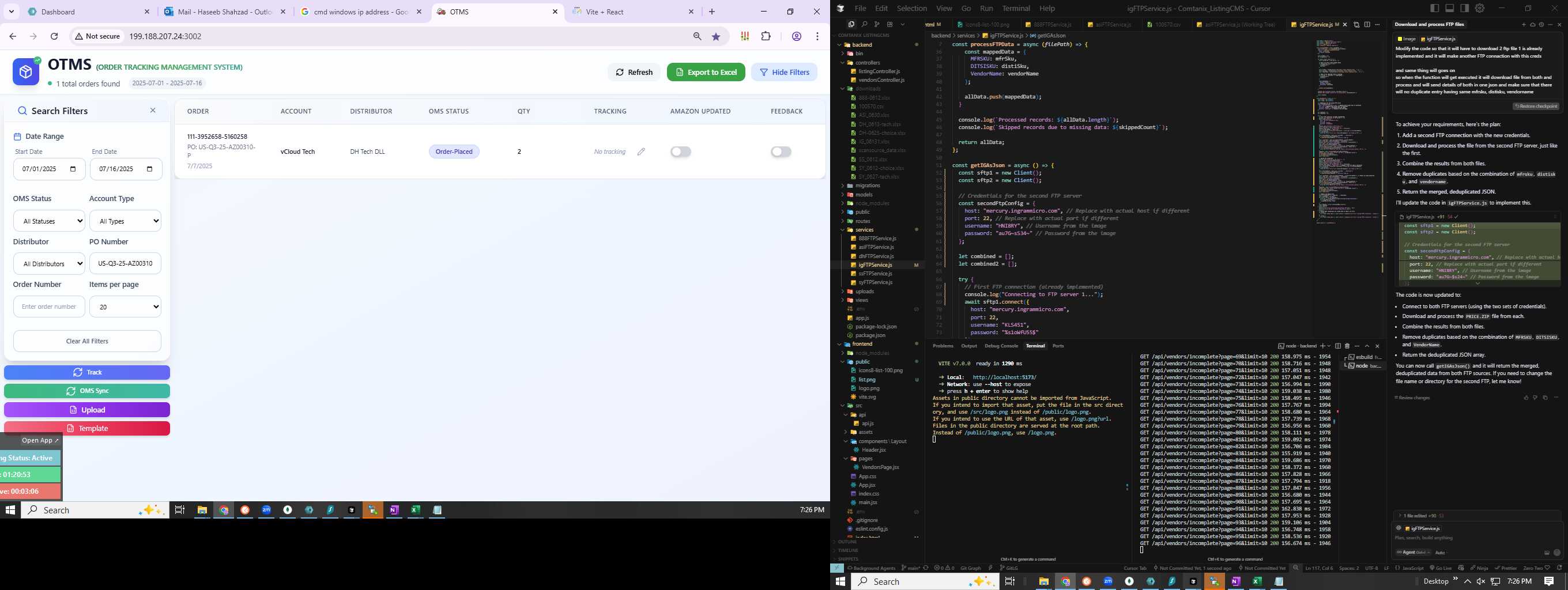Open the Items per page dropdown
The image size is (1568, 590).
pos(126,307)
